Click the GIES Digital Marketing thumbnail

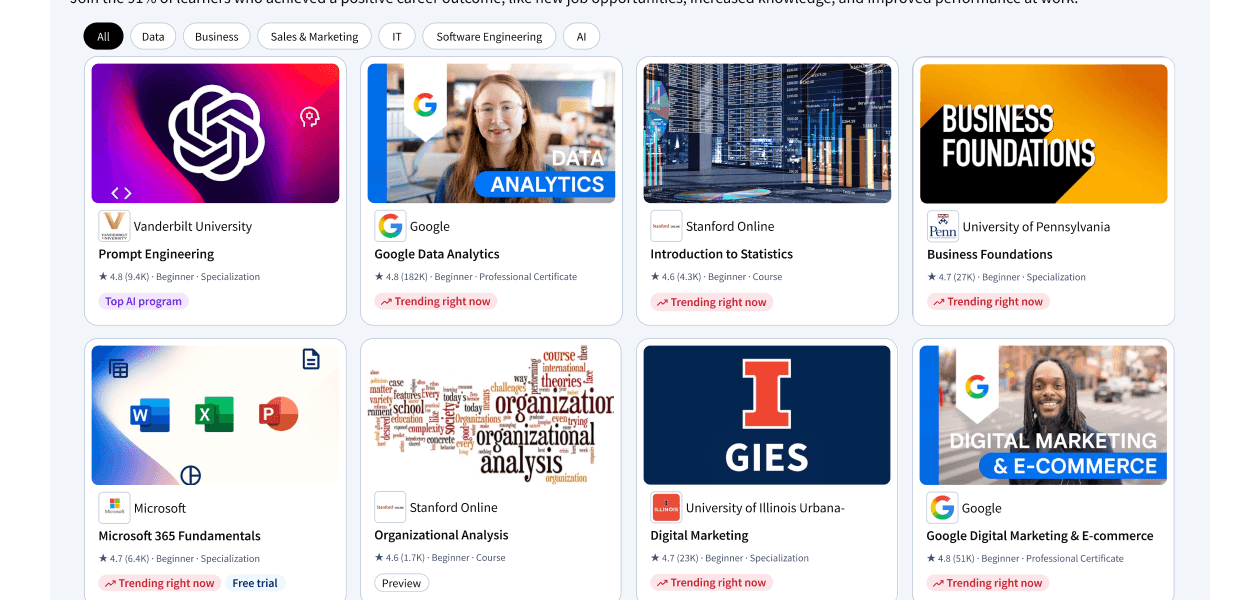(x=767, y=415)
